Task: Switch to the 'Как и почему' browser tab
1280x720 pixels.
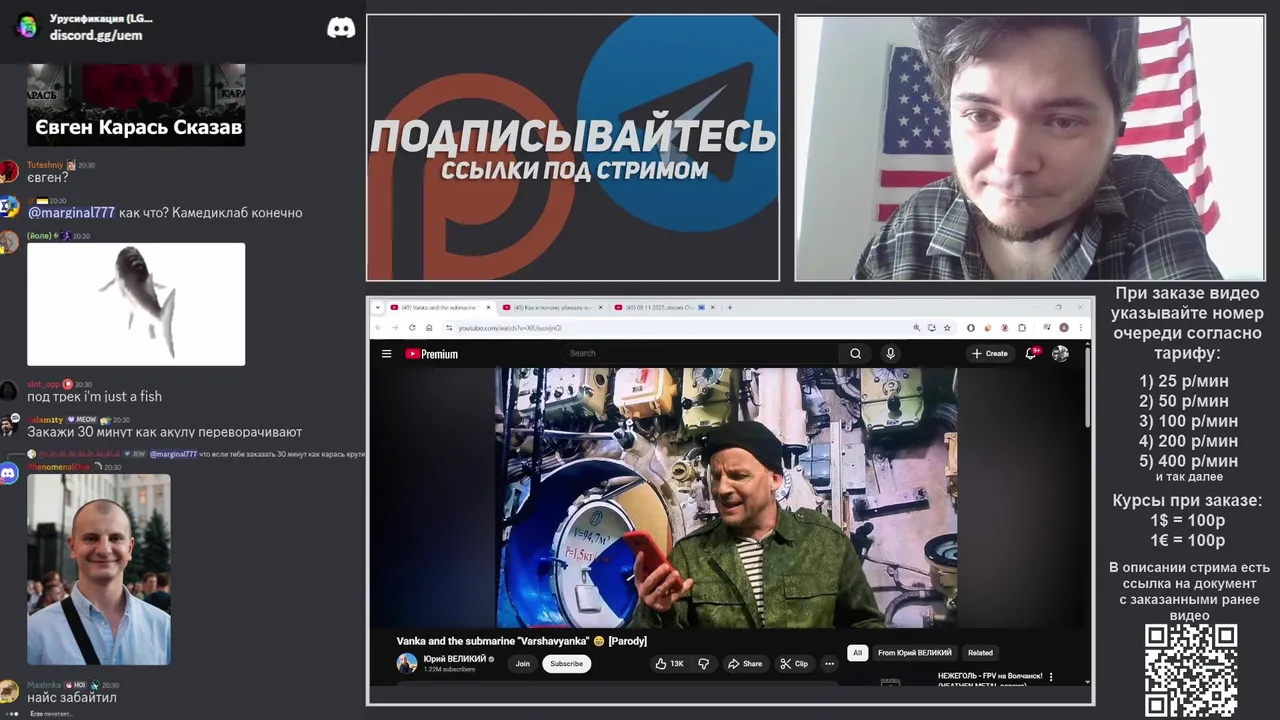Action: point(550,308)
